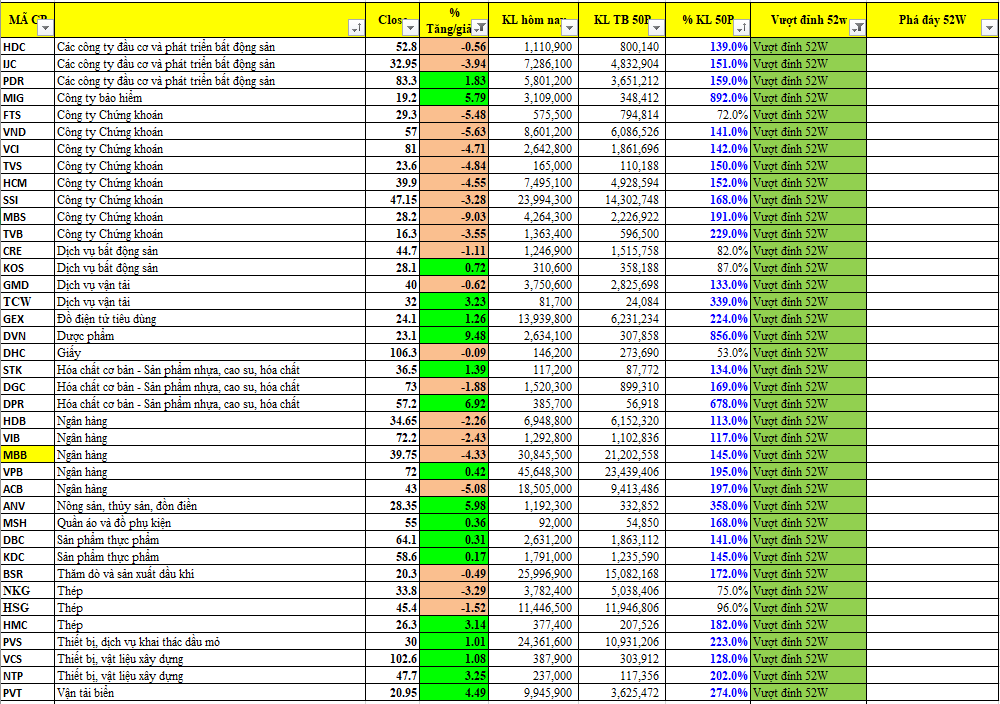Open the filter dropdown of the industry column
Image resolution: width=1000 pixels, height=704 pixels.
click(x=357, y=27)
